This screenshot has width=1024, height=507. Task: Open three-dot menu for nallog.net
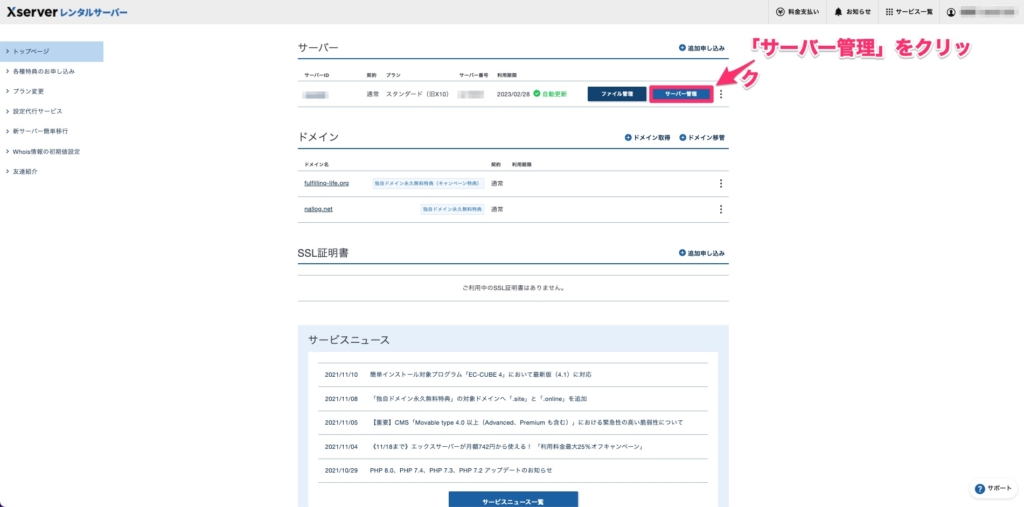(x=721, y=209)
